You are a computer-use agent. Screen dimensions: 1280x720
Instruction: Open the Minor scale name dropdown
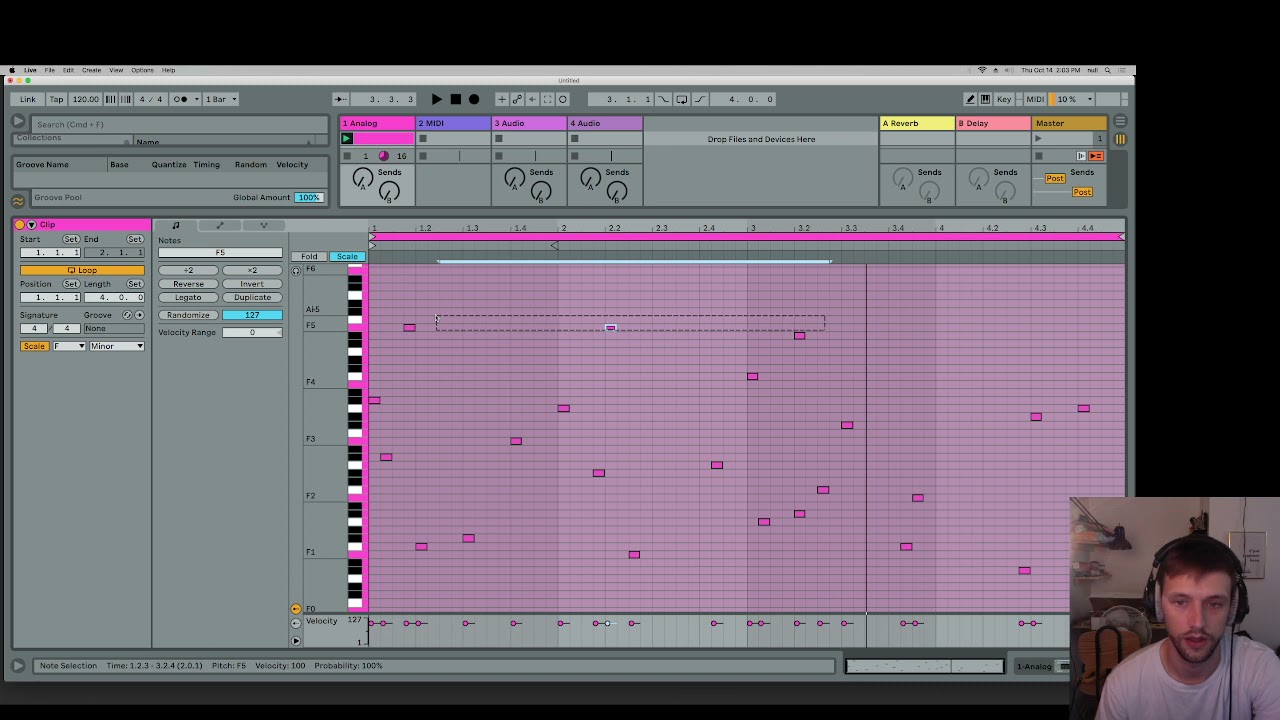coord(117,346)
